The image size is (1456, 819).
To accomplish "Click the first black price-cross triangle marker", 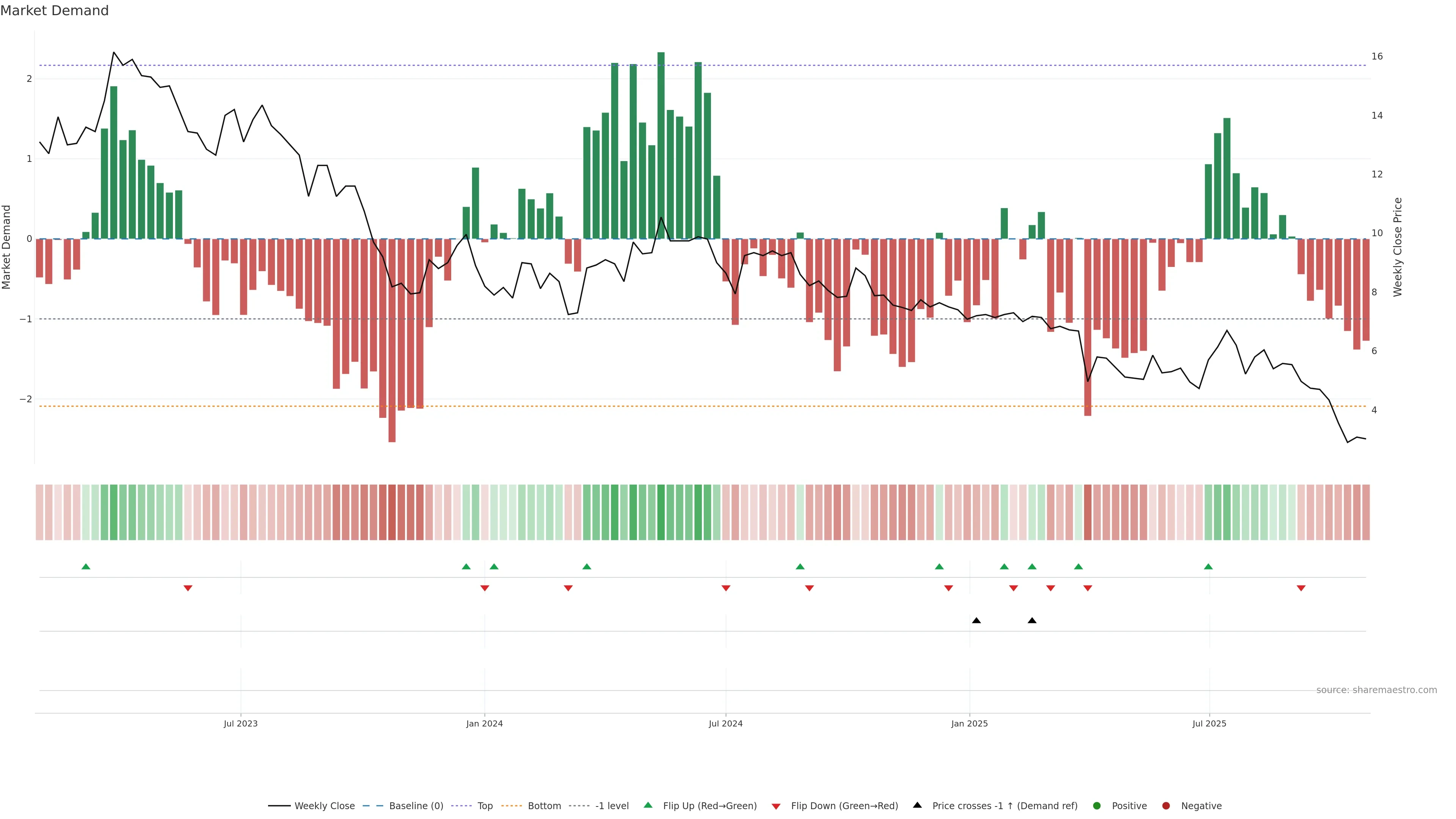I will coord(976,621).
